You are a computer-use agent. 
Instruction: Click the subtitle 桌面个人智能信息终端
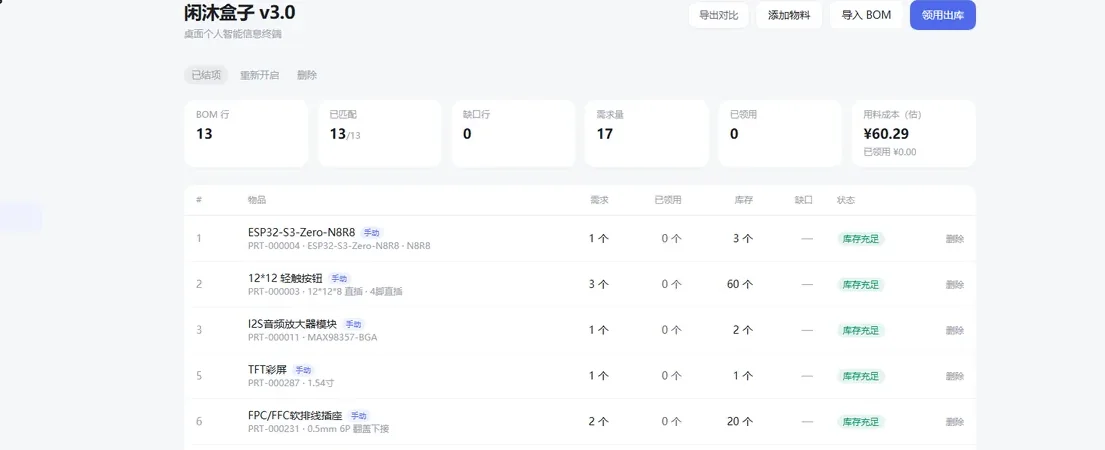(x=233, y=34)
